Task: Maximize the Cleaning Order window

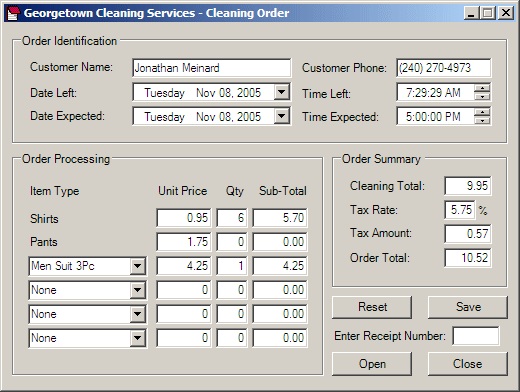Action: pyautogui.click(x=487, y=13)
